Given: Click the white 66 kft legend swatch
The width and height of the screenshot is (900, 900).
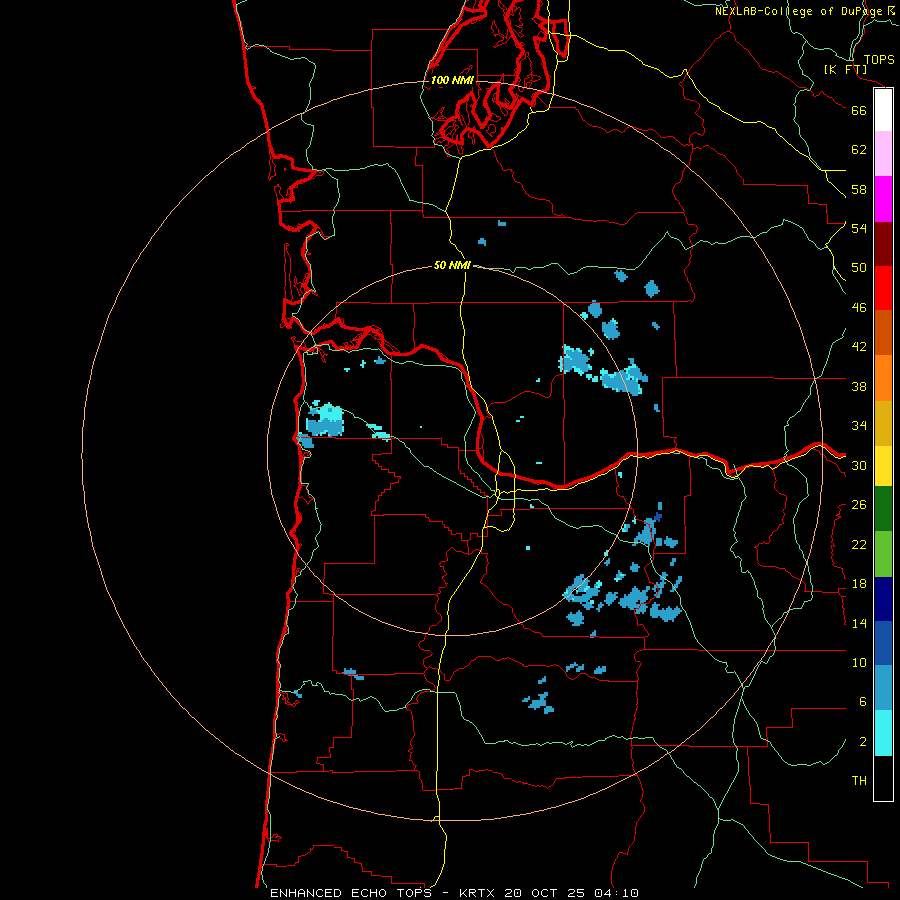Looking at the screenshot, I should (883, 110).
